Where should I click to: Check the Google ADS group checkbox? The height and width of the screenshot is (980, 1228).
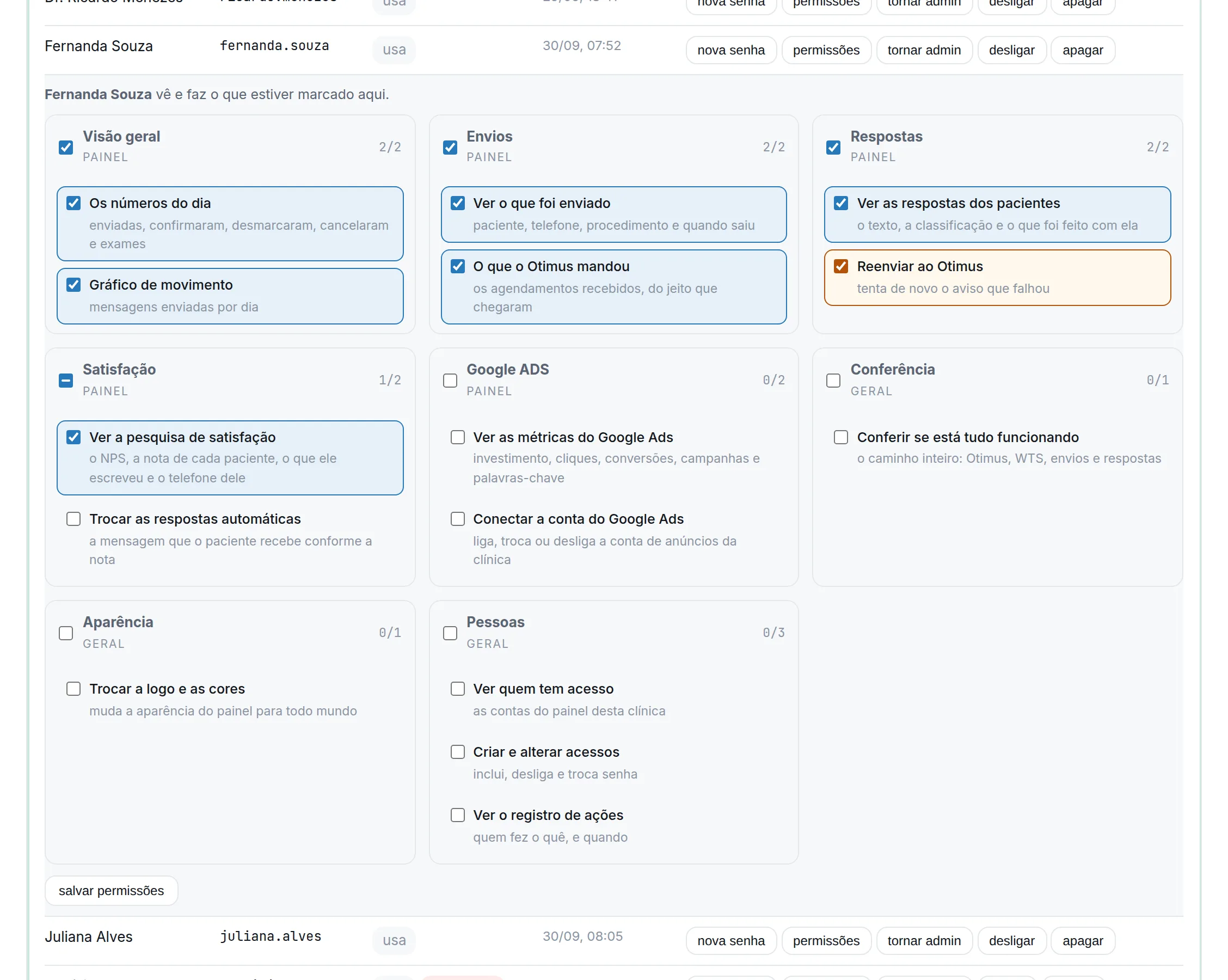pyautogui.click(x=450, y=381)
